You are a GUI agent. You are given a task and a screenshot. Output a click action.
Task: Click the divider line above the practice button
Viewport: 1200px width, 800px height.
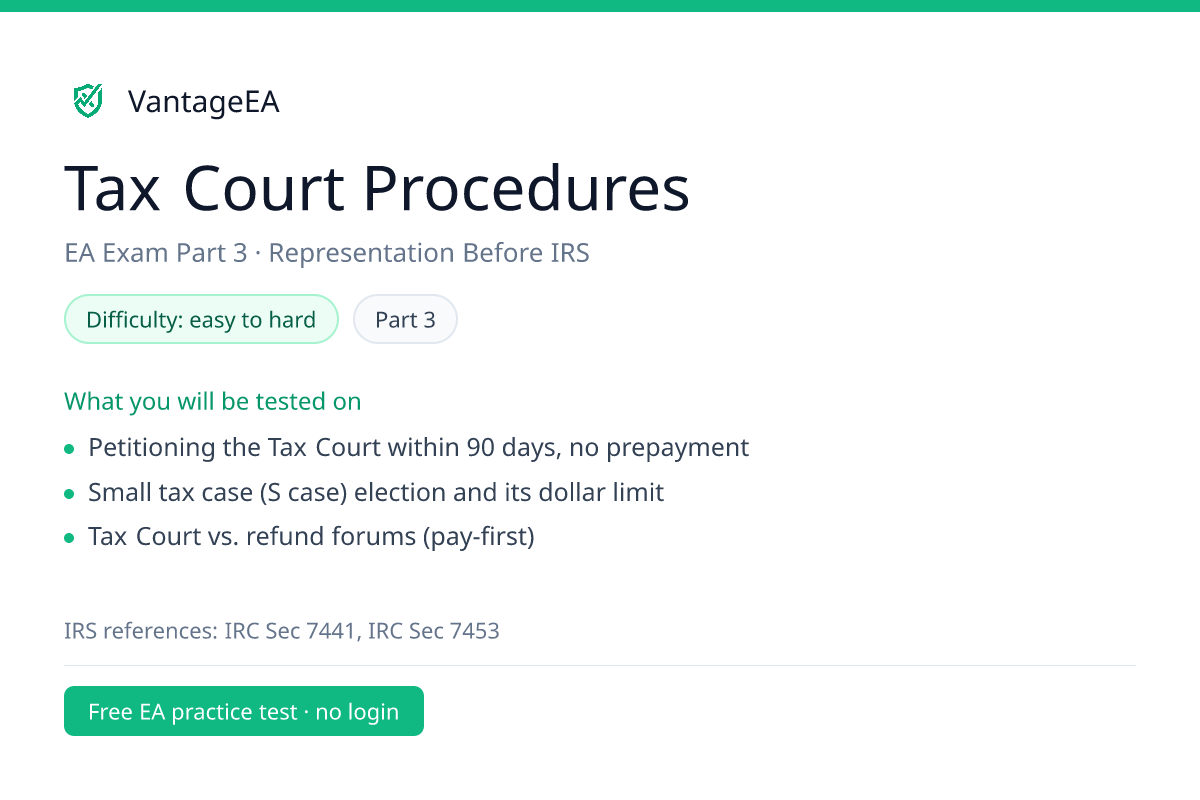(x=600, y=665)
